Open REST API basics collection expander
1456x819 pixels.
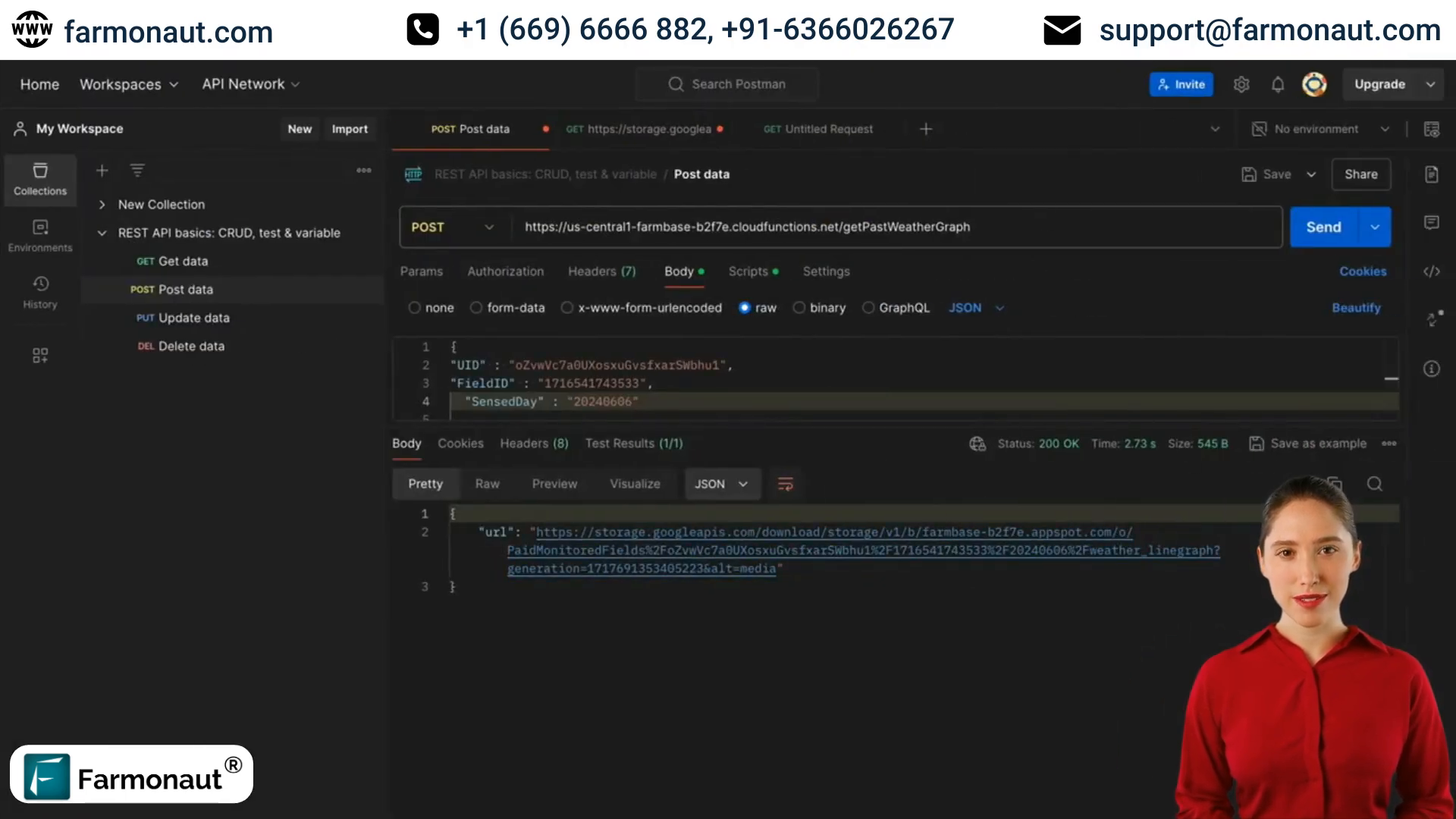click(x=102, y=232)
